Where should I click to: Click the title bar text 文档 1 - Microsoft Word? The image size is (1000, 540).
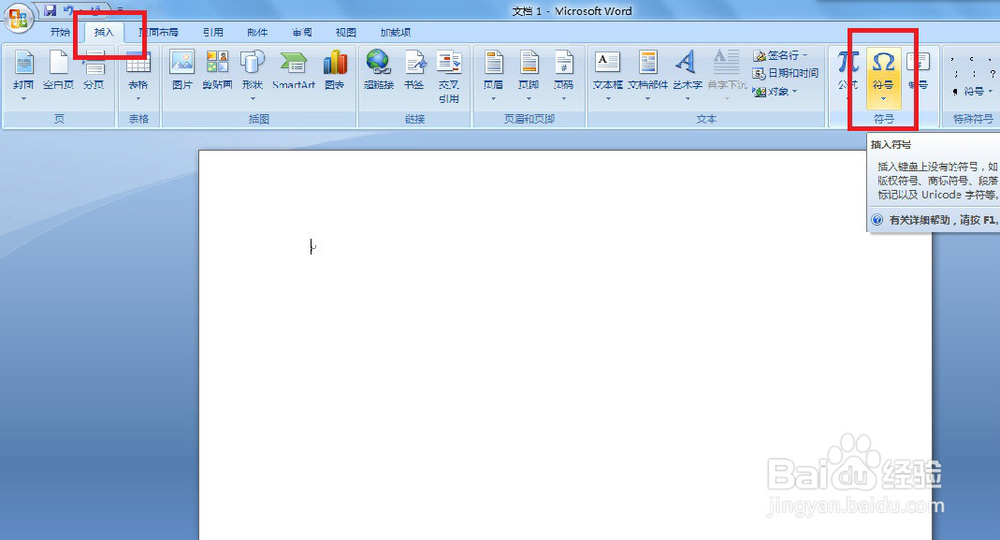[x=572, y=11]
